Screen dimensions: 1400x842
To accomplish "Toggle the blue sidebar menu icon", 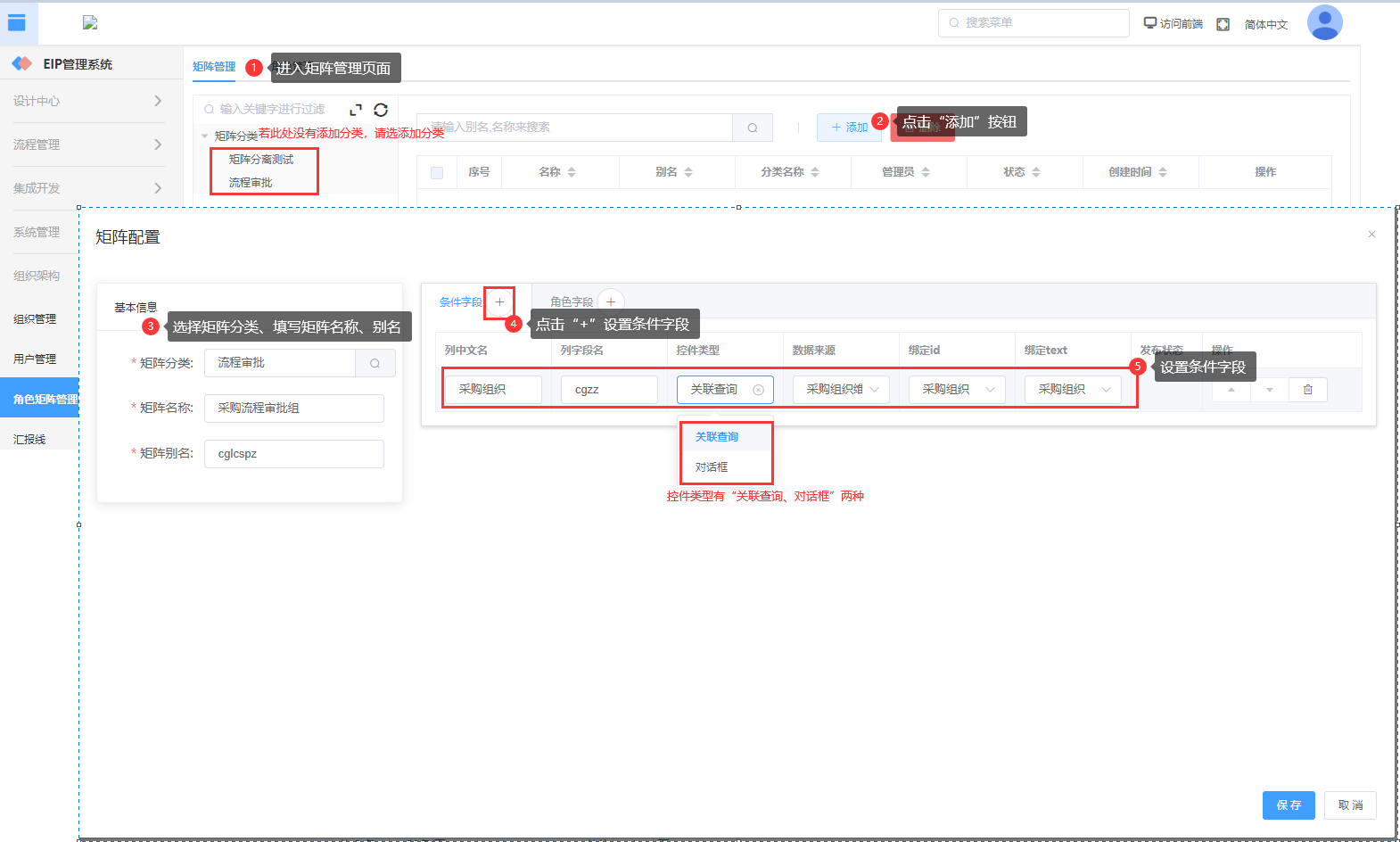I will (17, 23).
